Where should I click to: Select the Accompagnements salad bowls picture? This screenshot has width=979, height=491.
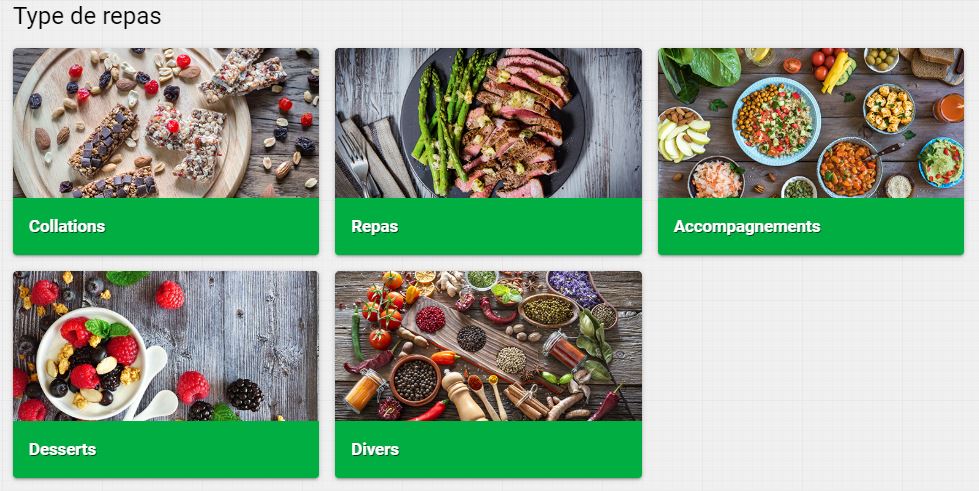pyautogui.click(x=811, y=123)
